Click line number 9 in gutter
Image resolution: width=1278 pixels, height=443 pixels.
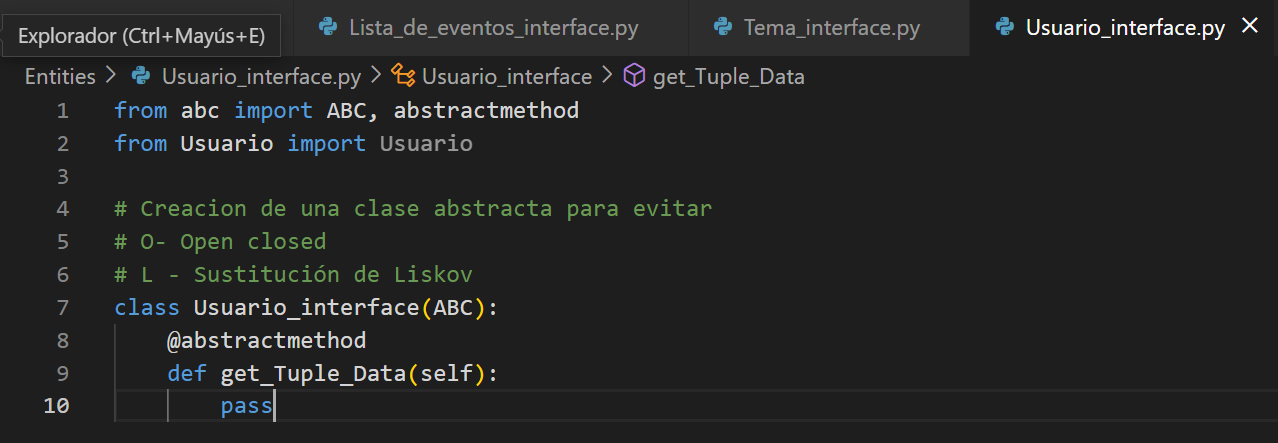(x=63, y=373)
